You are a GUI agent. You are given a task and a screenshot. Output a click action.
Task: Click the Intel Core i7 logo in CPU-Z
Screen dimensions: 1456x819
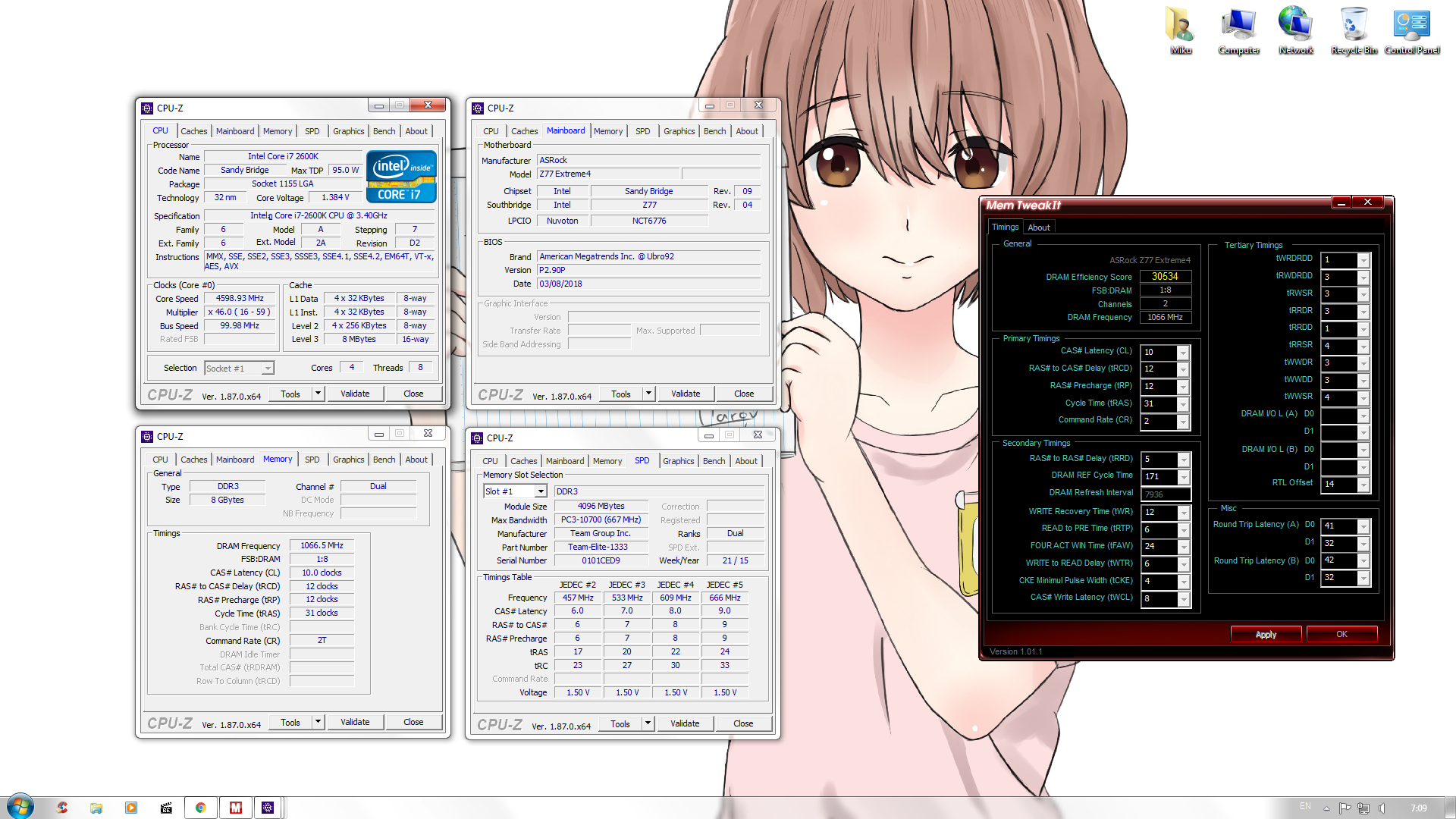click(401, 177)
